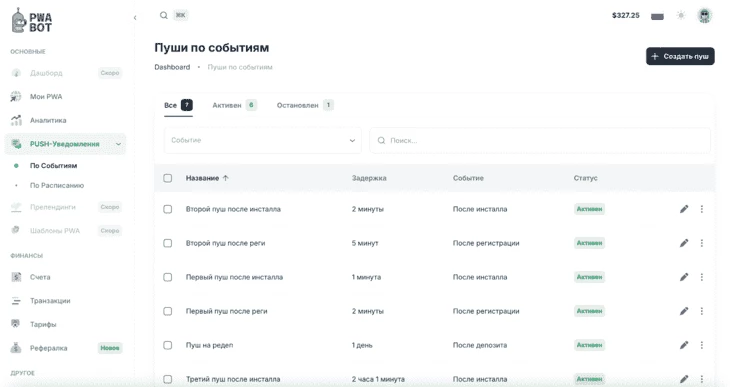Sort by Название column arrow

226,178
